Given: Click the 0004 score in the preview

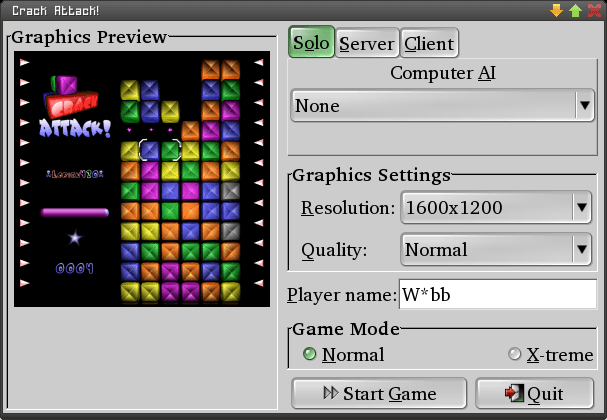Looking at the screenshot, I should [x=75, y=268].
